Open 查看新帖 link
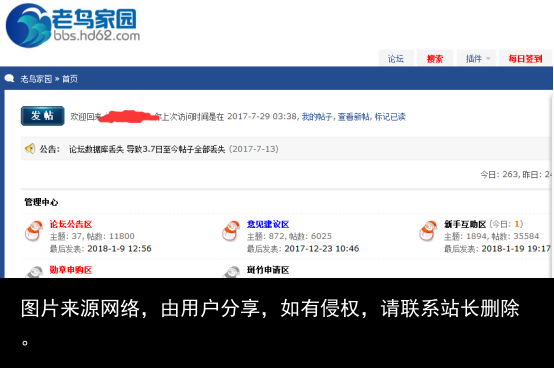 tap(354, 117)
